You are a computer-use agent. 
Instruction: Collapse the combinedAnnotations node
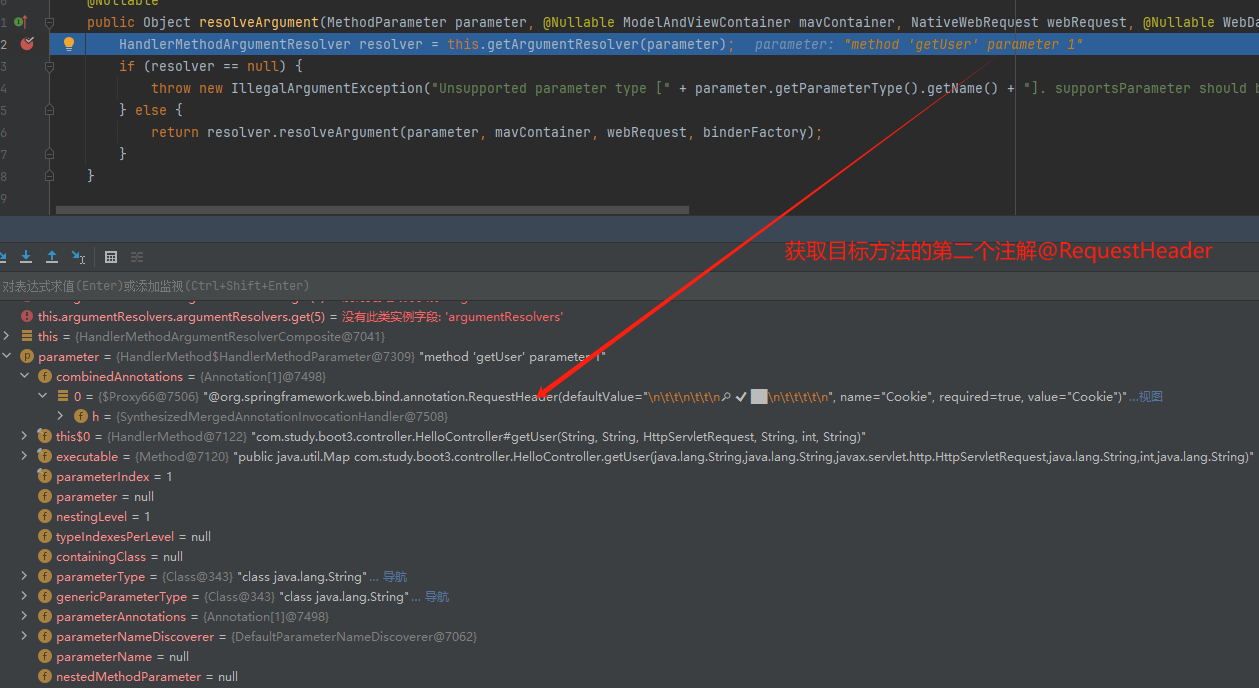coord(25,376)
